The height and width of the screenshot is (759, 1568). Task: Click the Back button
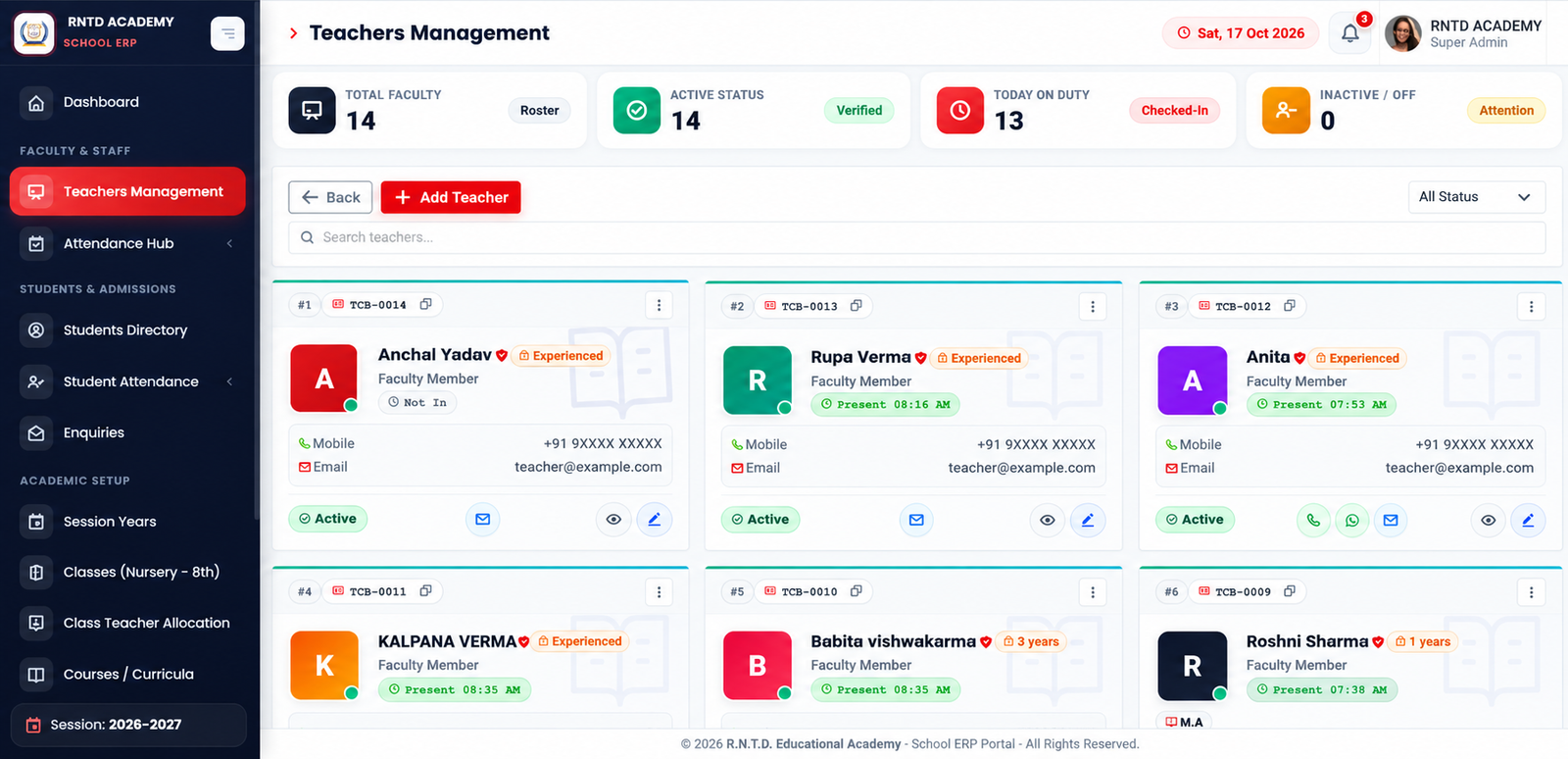[330, 197]
